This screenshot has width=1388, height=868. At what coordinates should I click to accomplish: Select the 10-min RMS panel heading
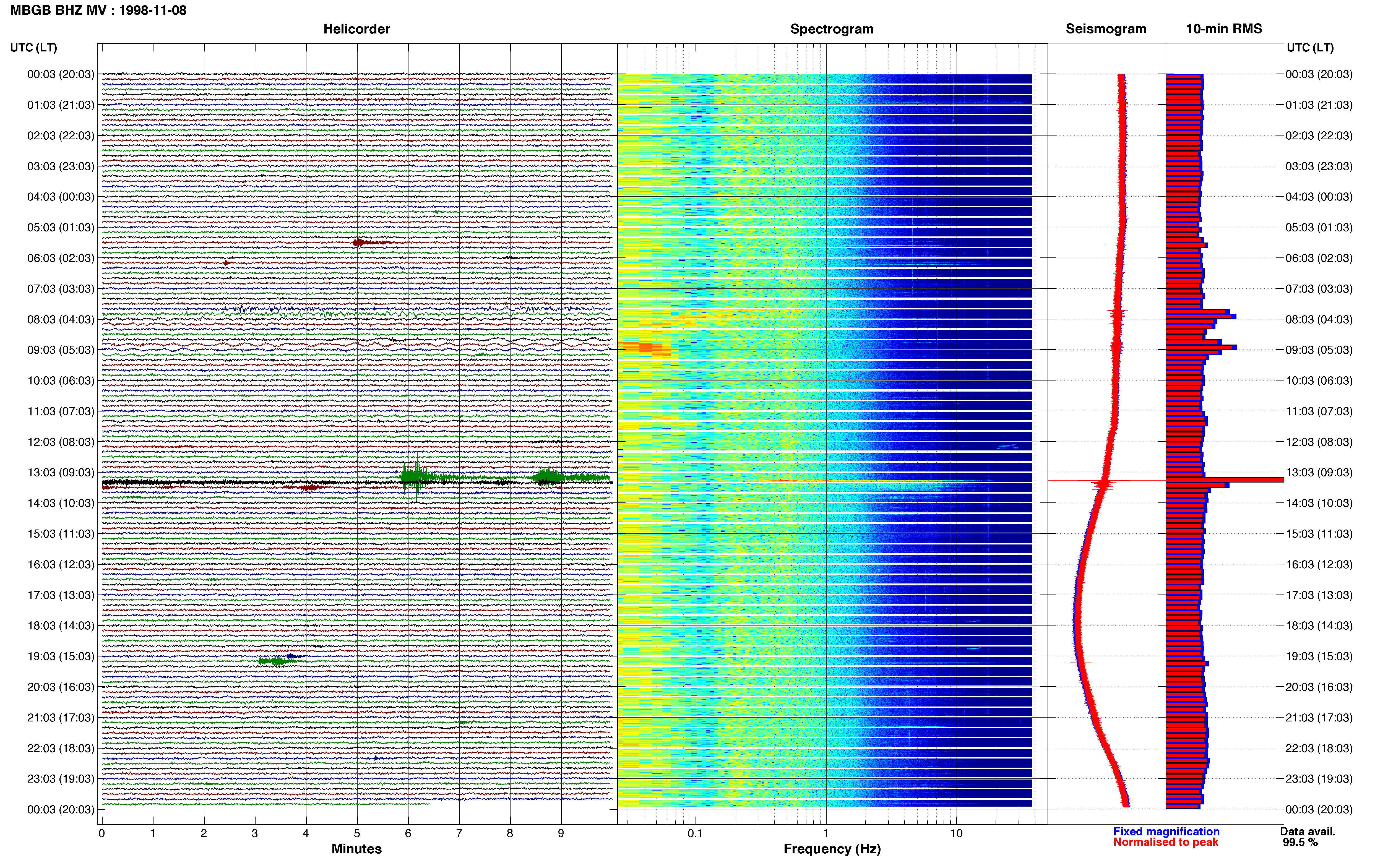pyautogui.click(x=1224, y=29)
